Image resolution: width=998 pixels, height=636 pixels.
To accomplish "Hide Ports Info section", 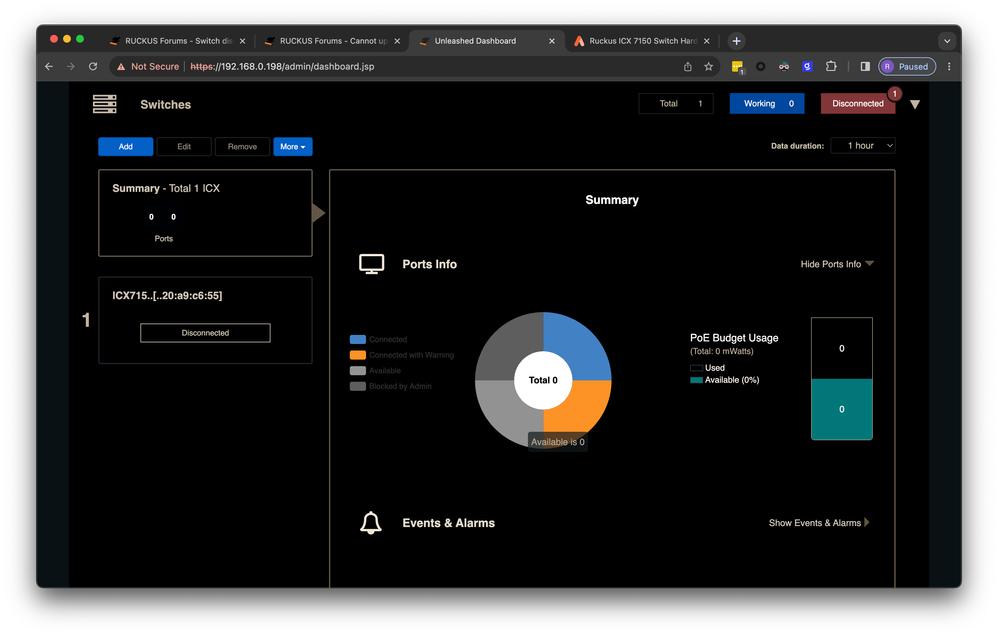I will click(837, 264).
